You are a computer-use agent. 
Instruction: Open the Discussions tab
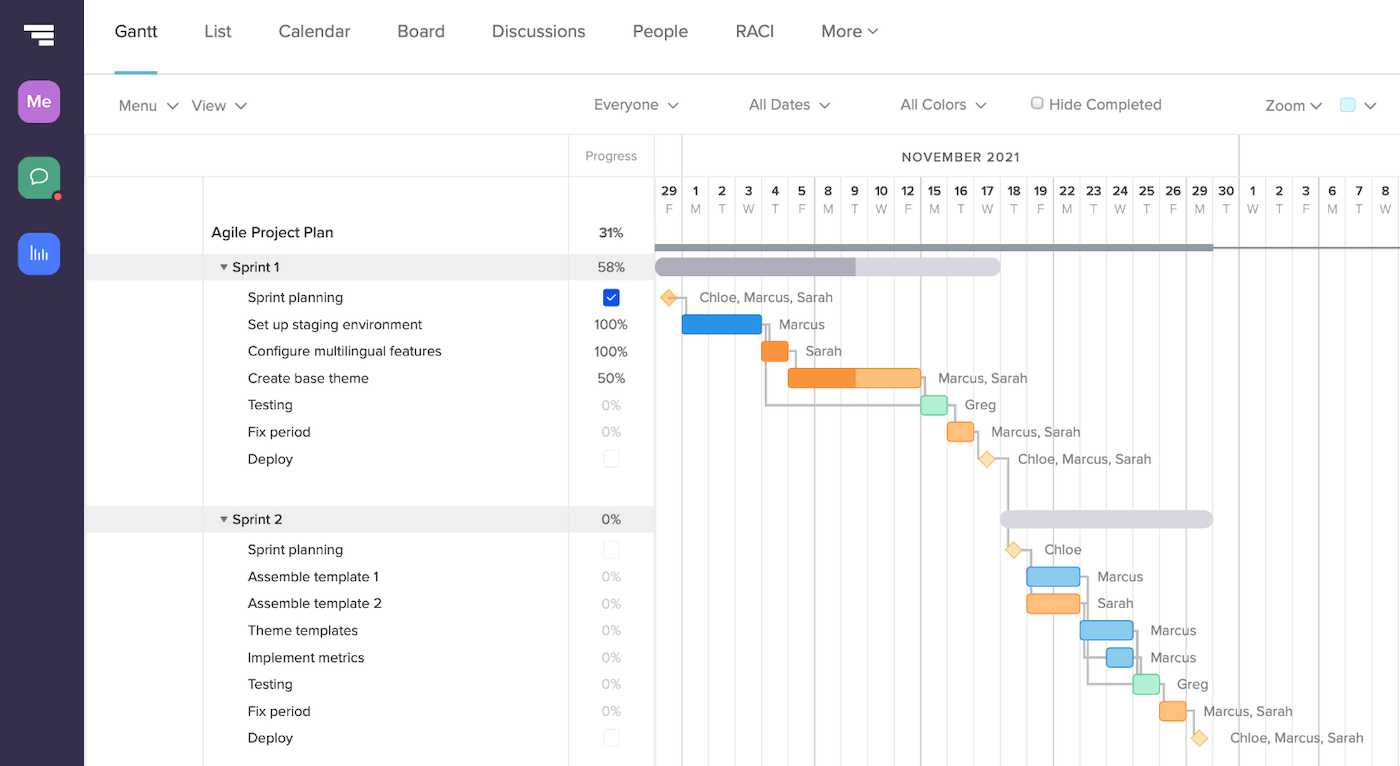point(538,31)
